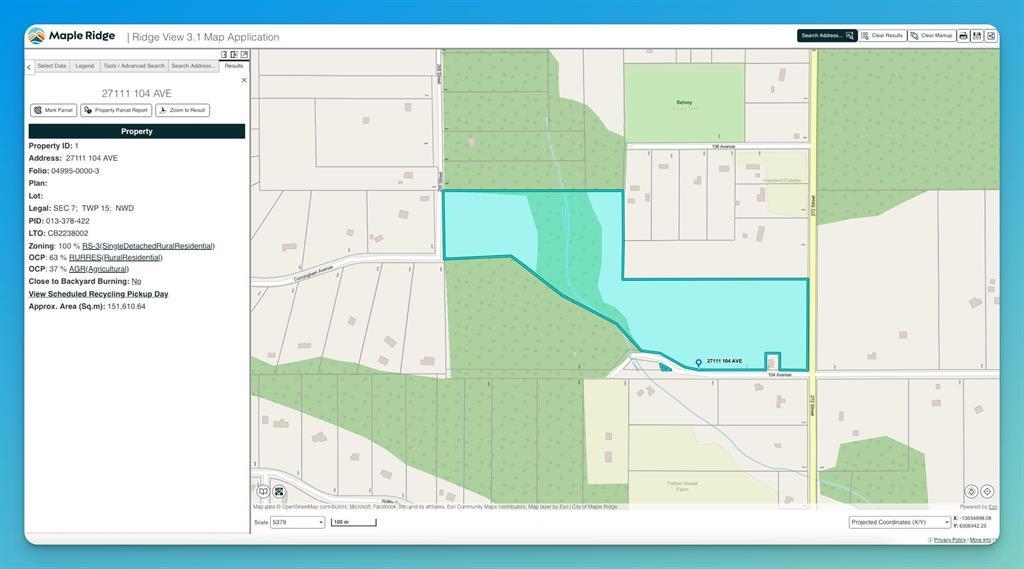Switch to the Legend tab

click(85, 66)
